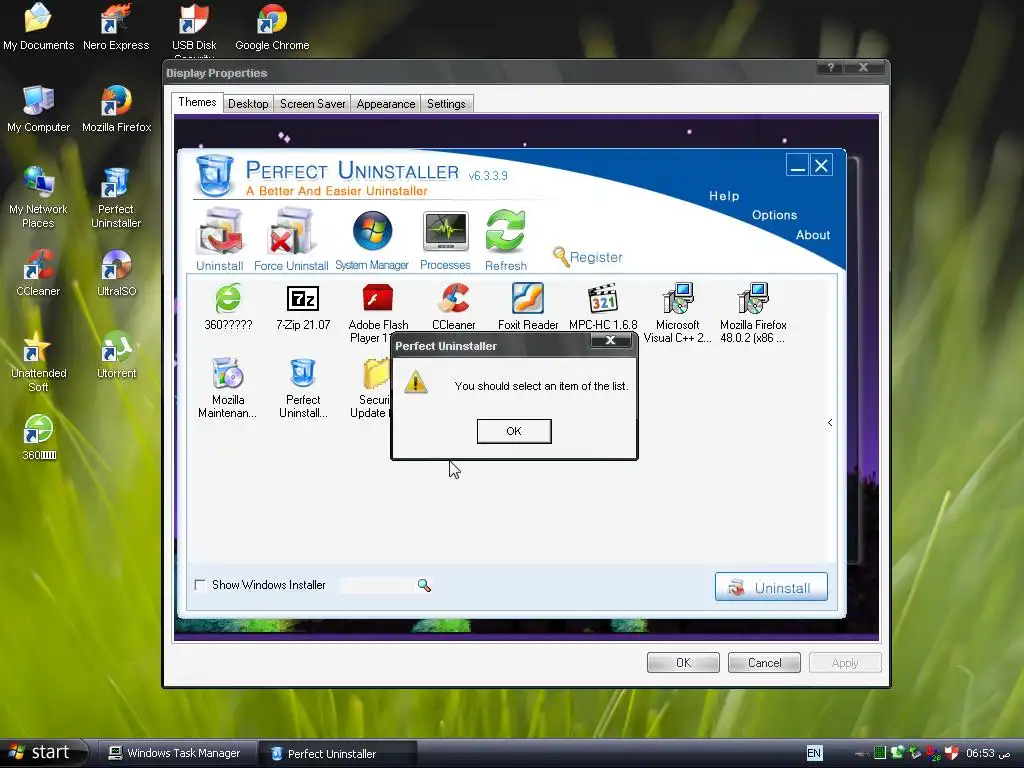Screen dimensions: 1024x768
Task: Click the tray clock showing 06:53
Action: (988, 753)
